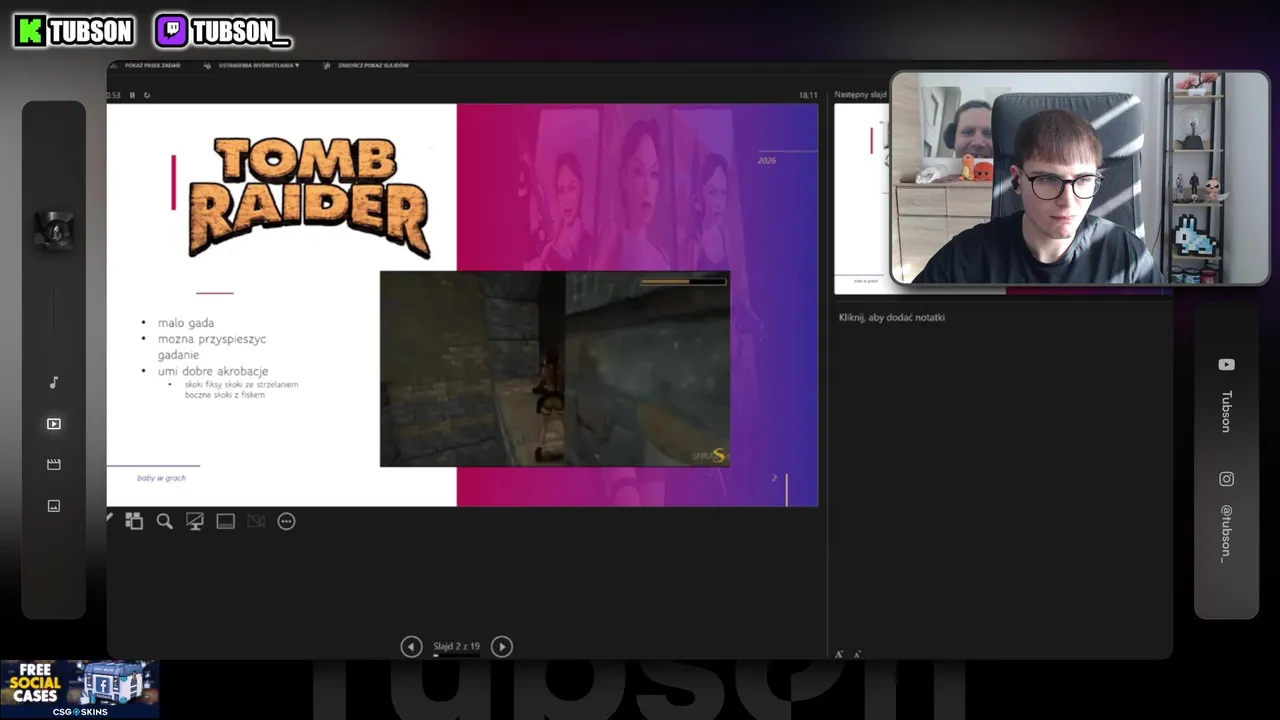
Task: Open See all slides grid view
Action: (134, 521)
